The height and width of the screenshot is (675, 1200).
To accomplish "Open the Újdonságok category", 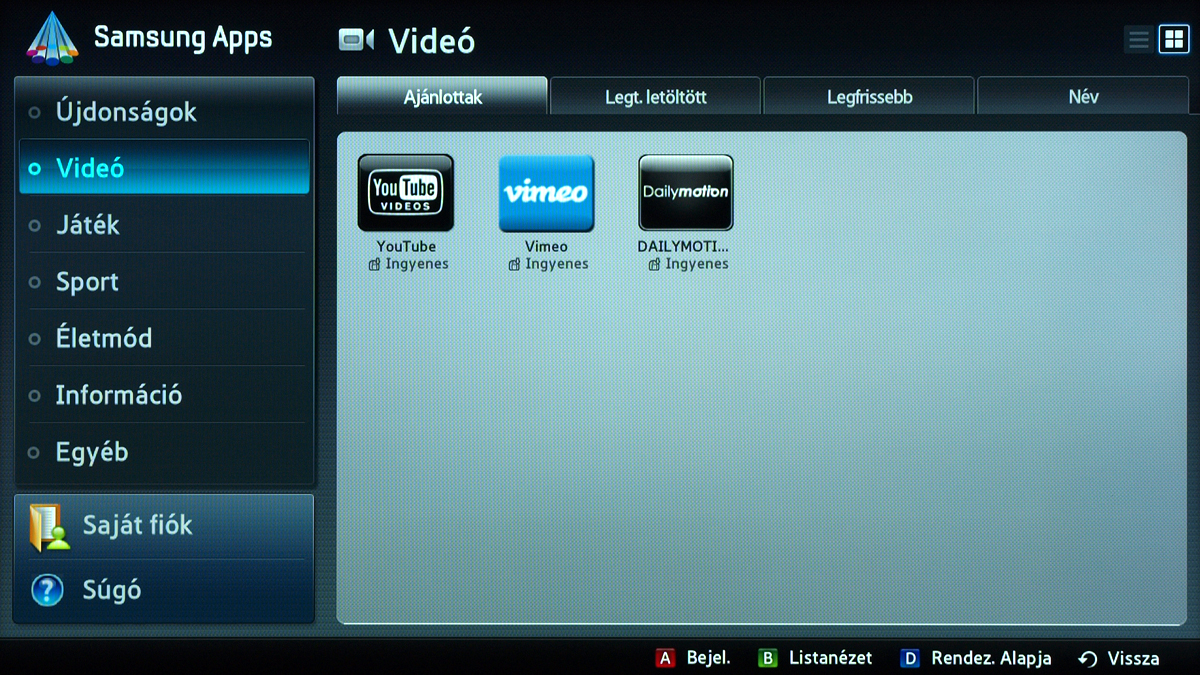I will coord(164,112).
